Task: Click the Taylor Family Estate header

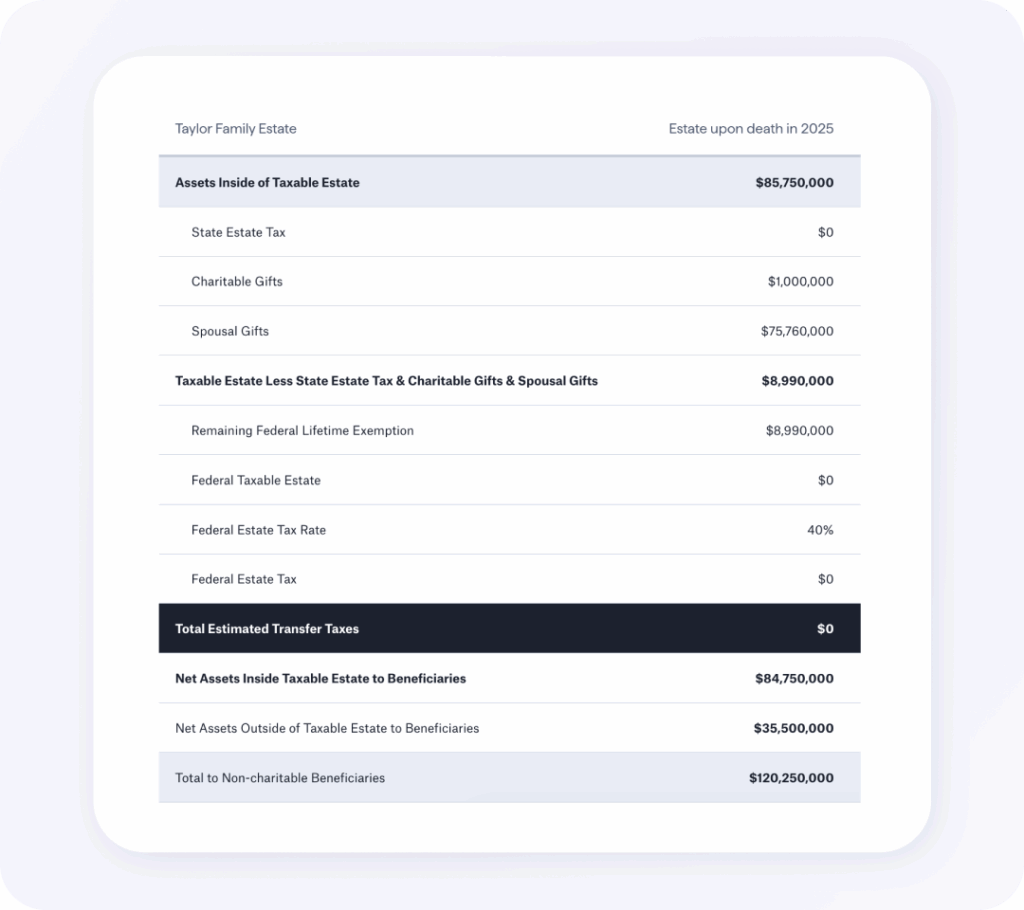Action: point(236,129)
